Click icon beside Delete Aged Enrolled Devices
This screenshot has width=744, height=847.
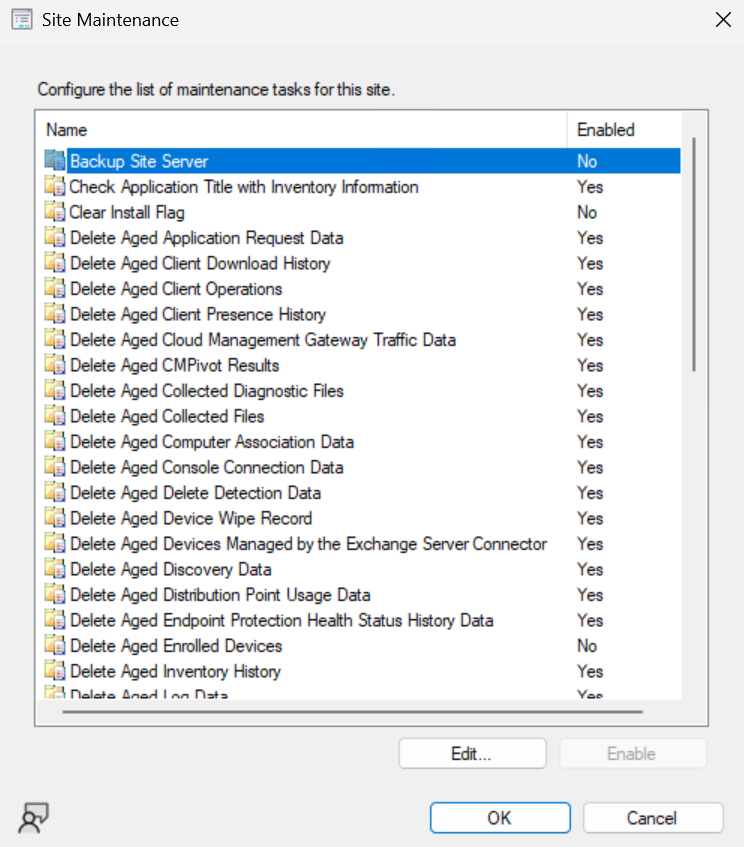pyautogui.click(x=55, y=646)
